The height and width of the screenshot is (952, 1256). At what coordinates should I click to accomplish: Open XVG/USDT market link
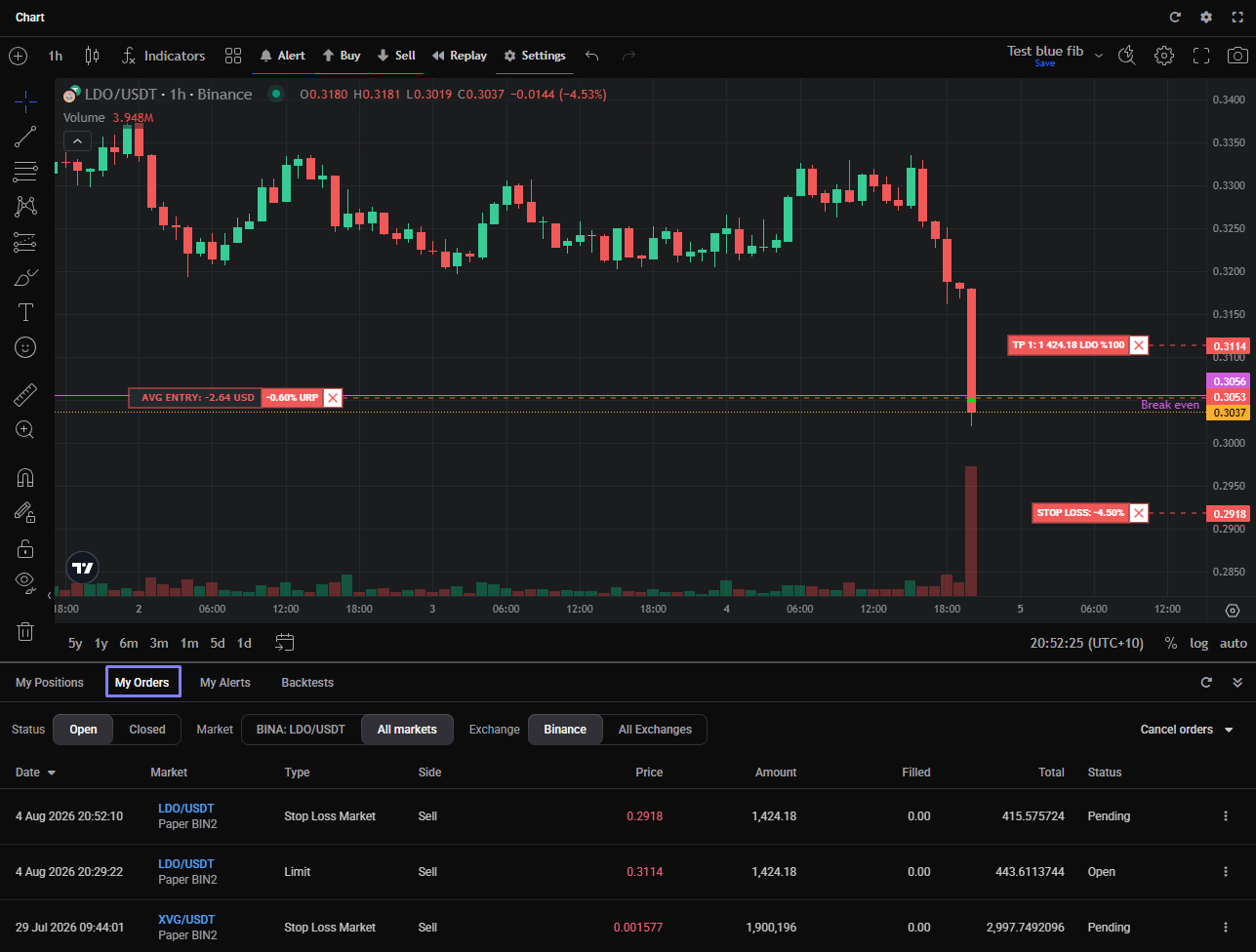[x=186, y=920]
